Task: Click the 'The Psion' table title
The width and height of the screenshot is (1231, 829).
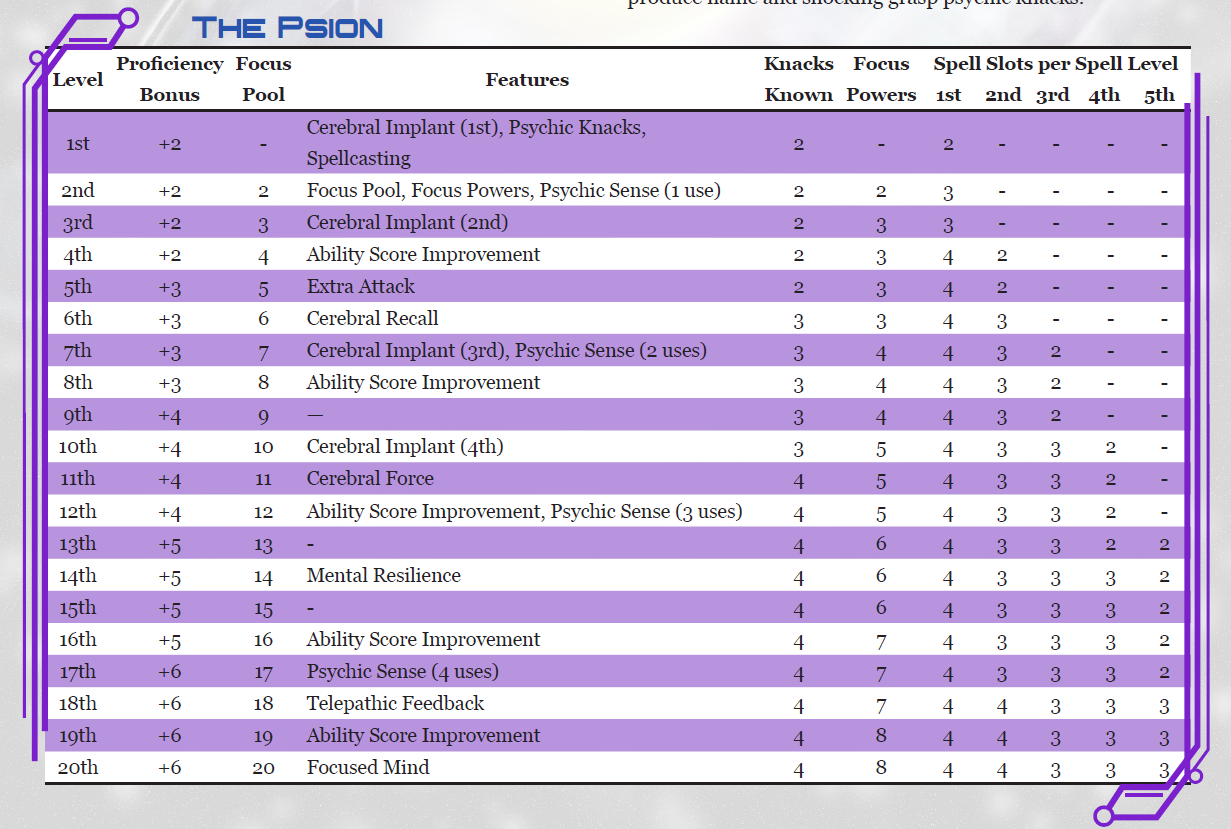Action: click(x=287, y=27)
